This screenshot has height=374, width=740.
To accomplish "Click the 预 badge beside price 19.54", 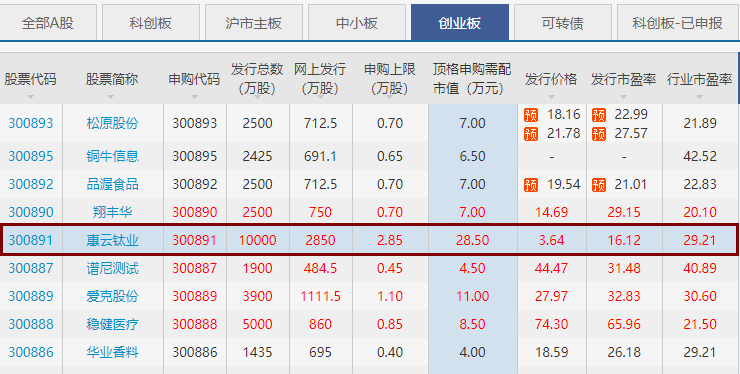I will [531, 185].
